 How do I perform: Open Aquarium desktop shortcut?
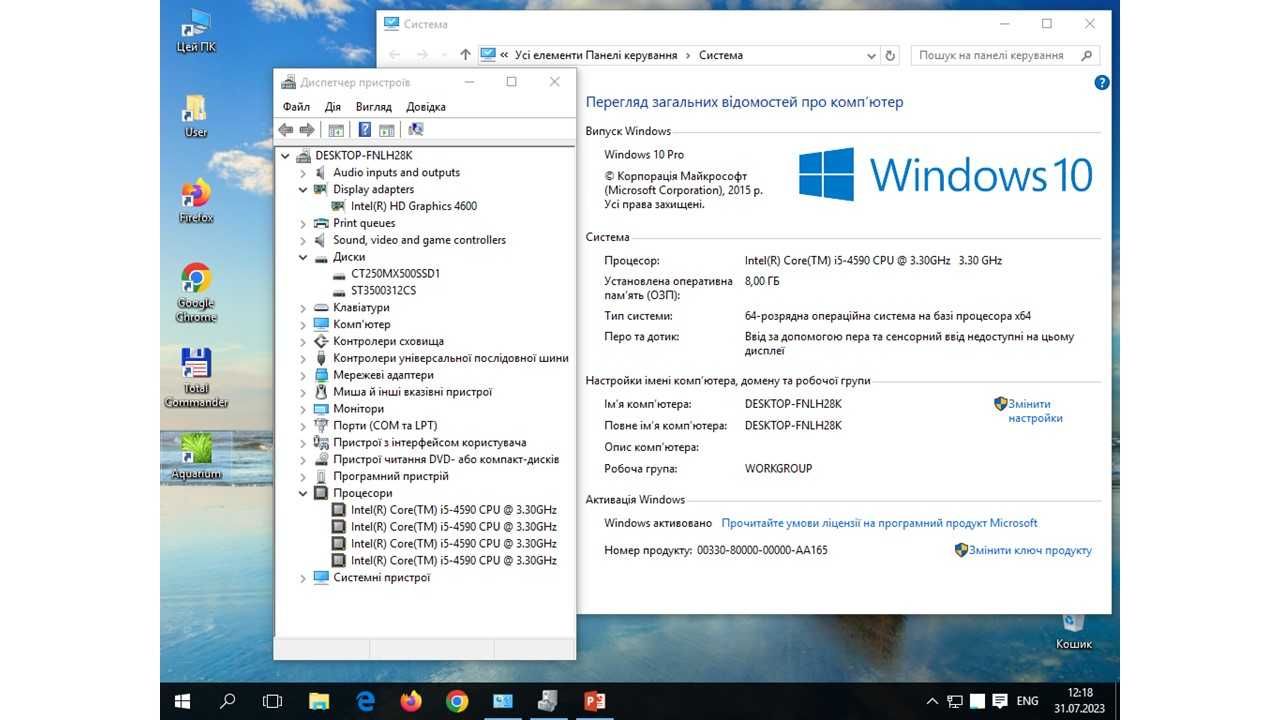pyautogui.click(x=196, y=457)
